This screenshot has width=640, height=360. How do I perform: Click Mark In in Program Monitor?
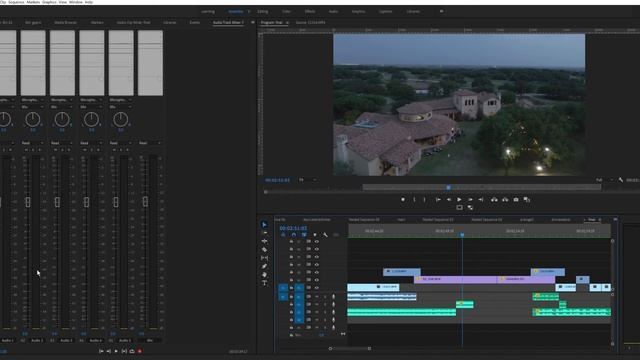[414, 200]
